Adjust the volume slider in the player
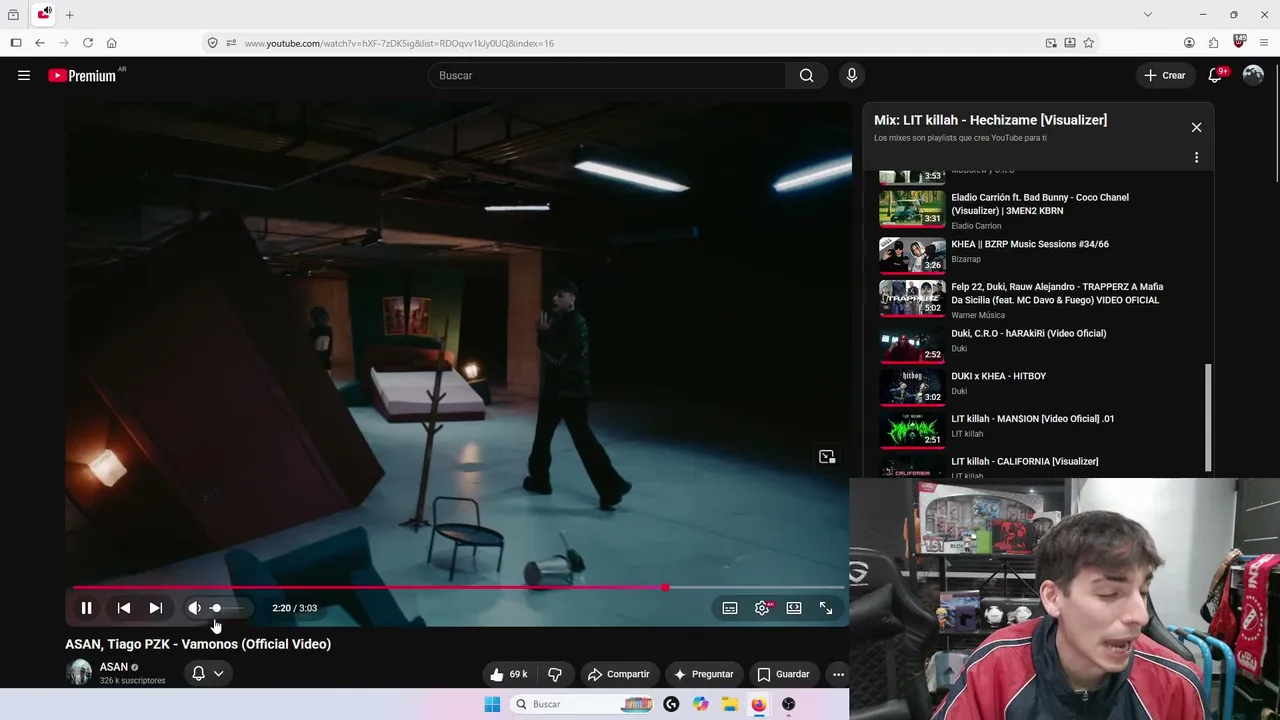The image size is (1280, 720). (228, 608)
